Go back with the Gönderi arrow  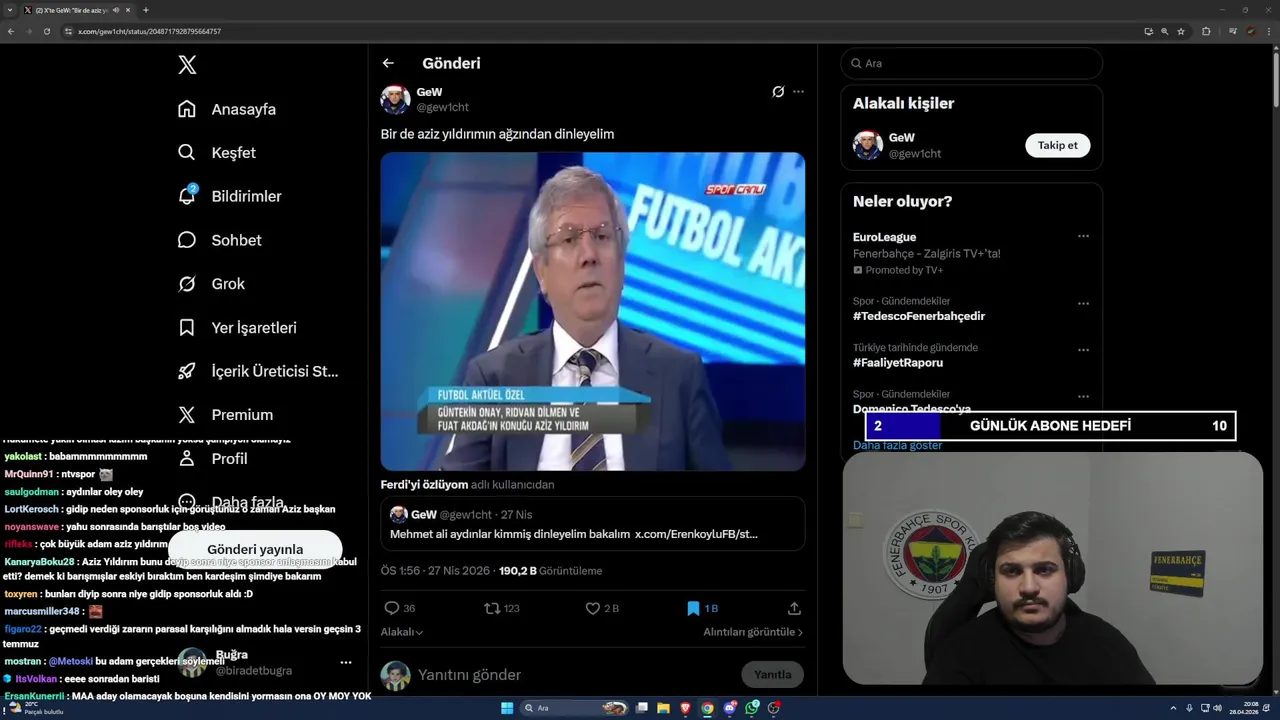388,63
